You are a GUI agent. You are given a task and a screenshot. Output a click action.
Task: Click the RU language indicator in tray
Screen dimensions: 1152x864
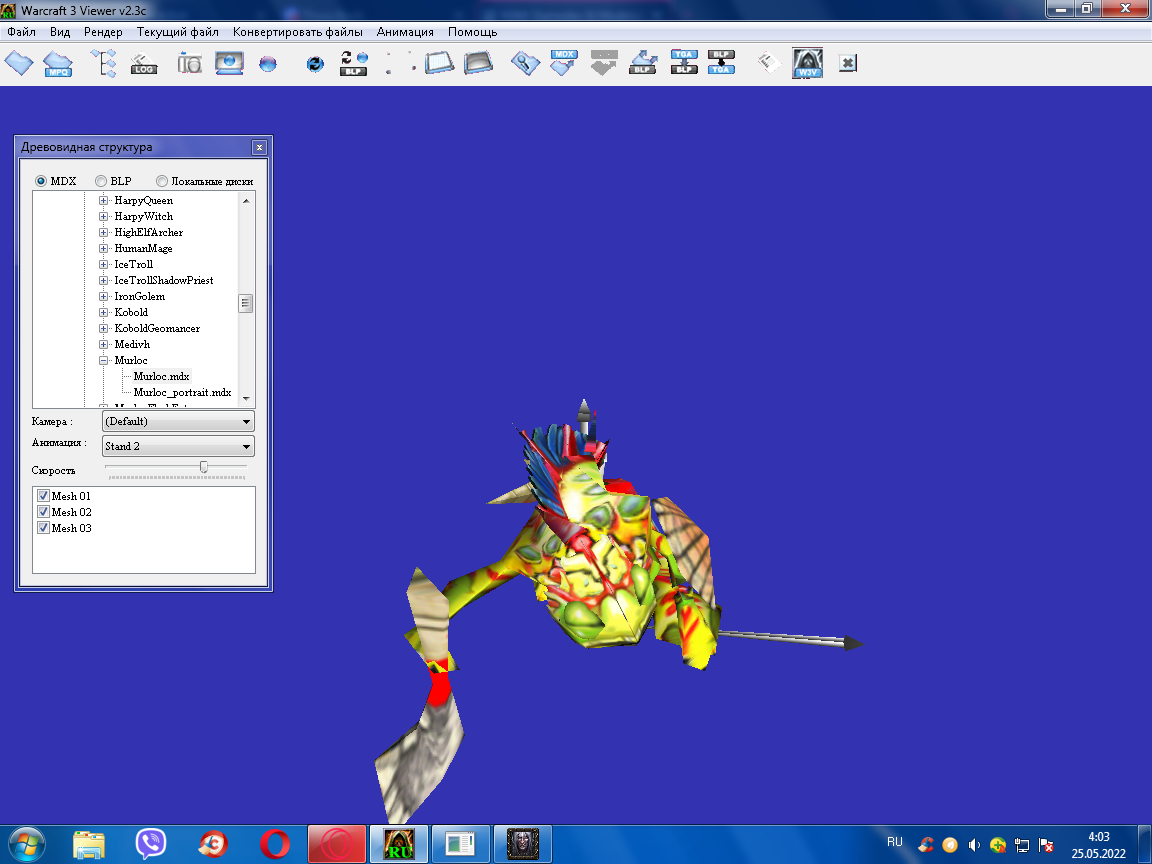[x=895, y=843]
